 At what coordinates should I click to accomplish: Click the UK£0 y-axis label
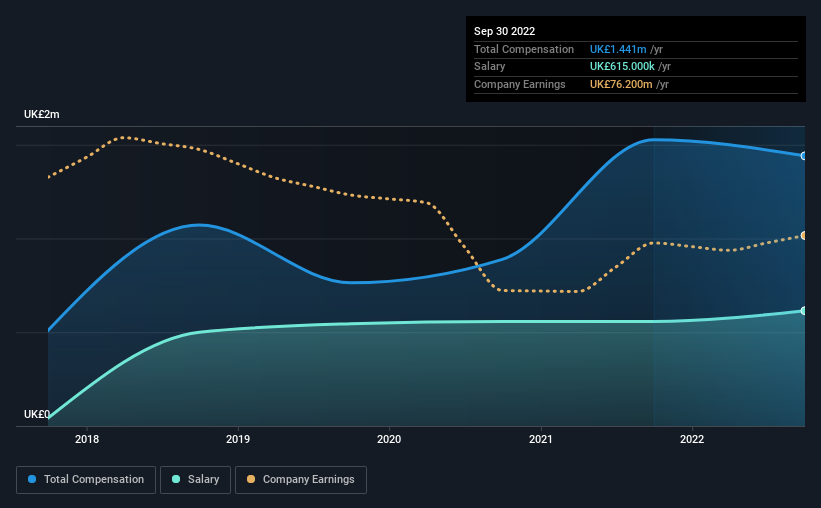(x=37, y=414)
